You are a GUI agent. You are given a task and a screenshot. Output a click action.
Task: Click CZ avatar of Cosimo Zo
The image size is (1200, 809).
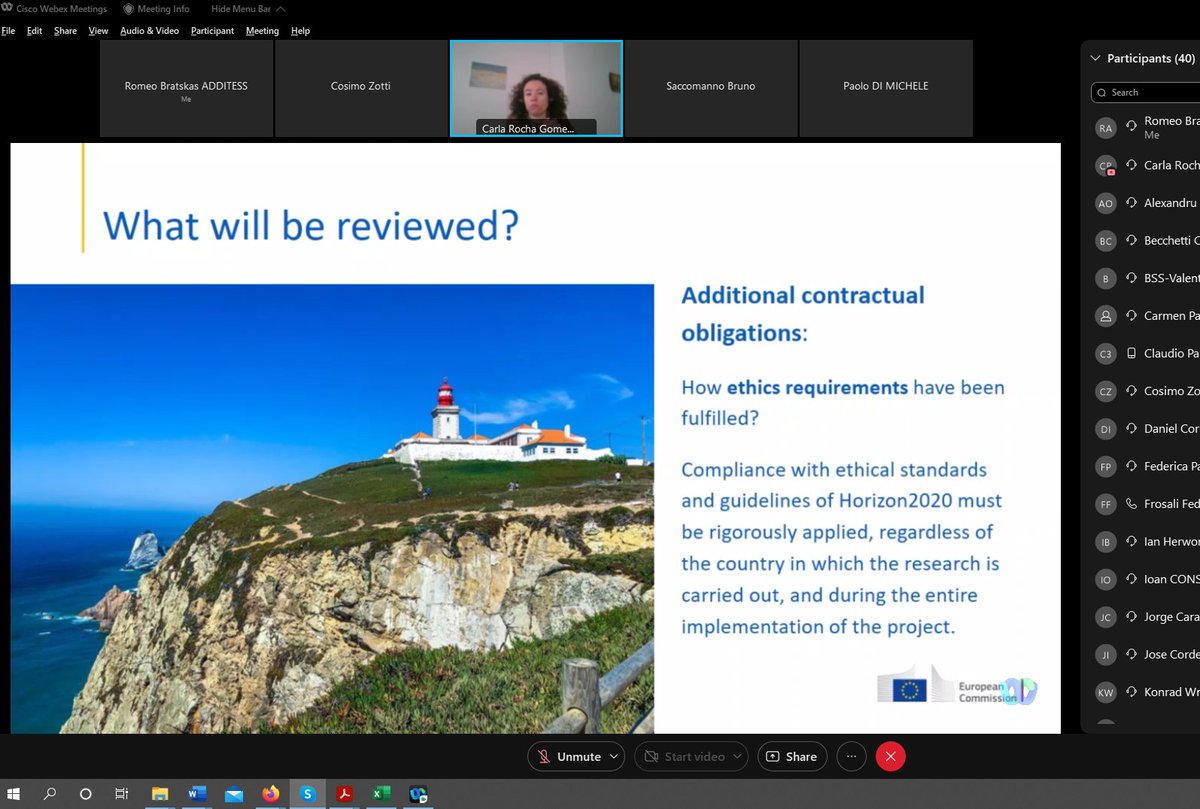1105,392
